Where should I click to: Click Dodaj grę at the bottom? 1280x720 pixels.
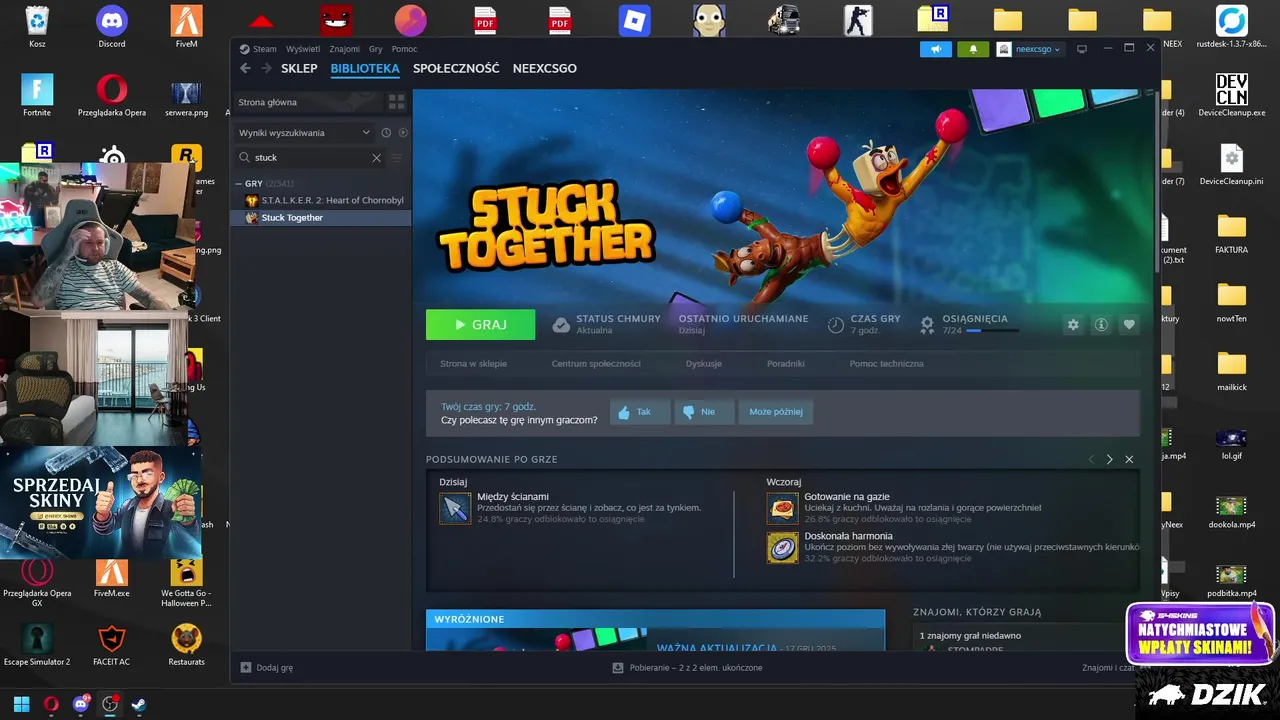(267, 668)
